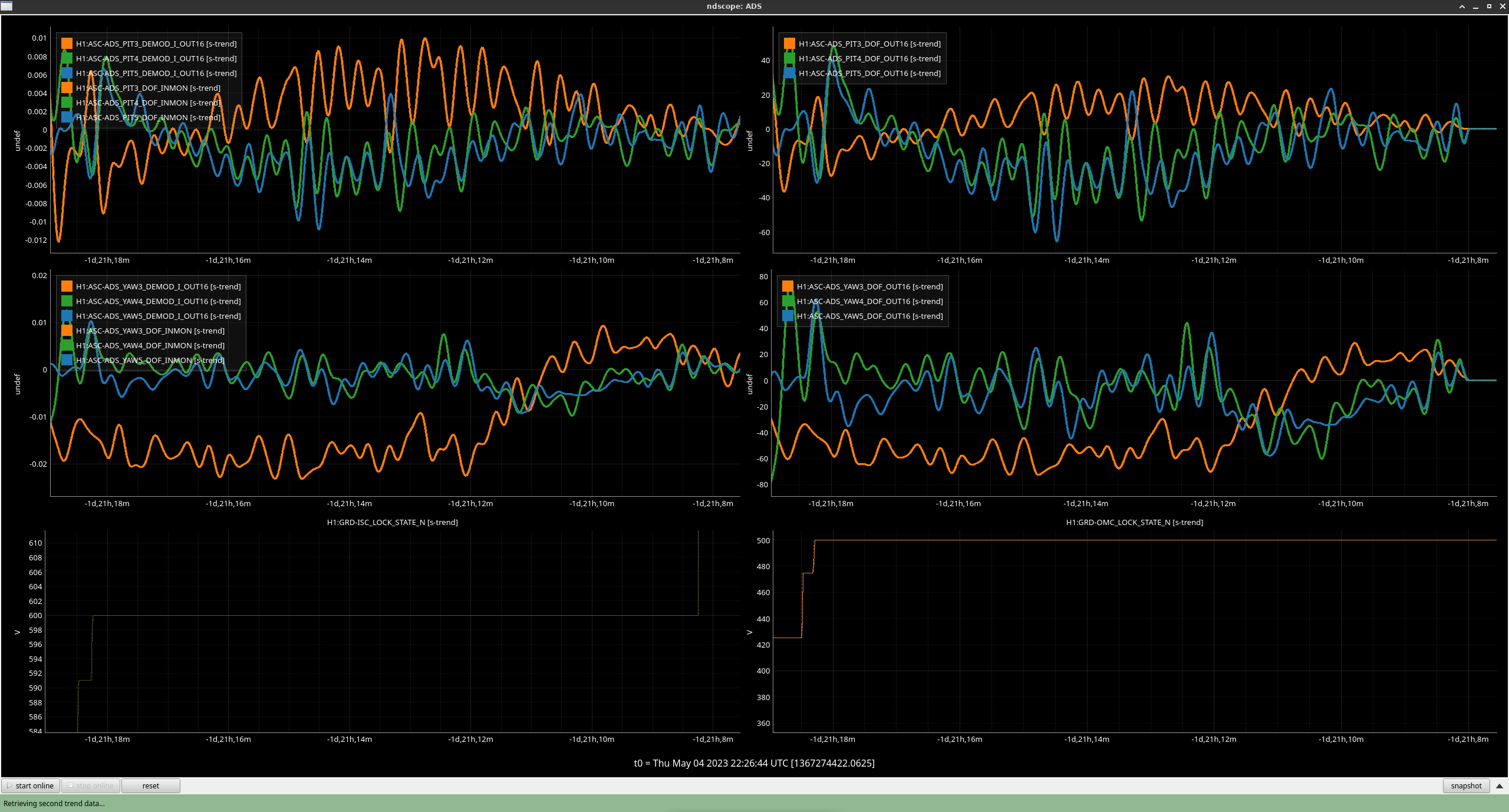This screenshot has height=812, width=1509.
Task: Select the PIT3_DOF_INMON orange color swatch
Action: tap(67, 88)
